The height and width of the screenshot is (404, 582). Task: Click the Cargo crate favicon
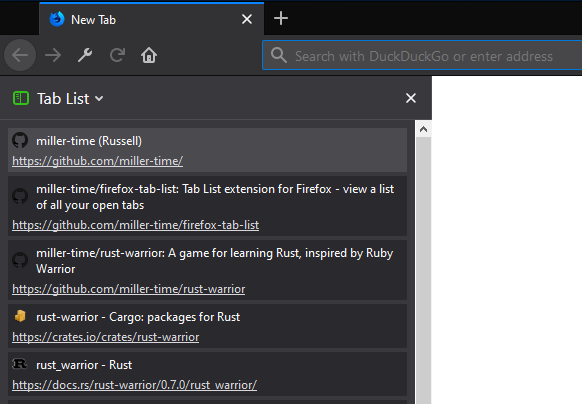pyautogui.click(x=20, y=316)
